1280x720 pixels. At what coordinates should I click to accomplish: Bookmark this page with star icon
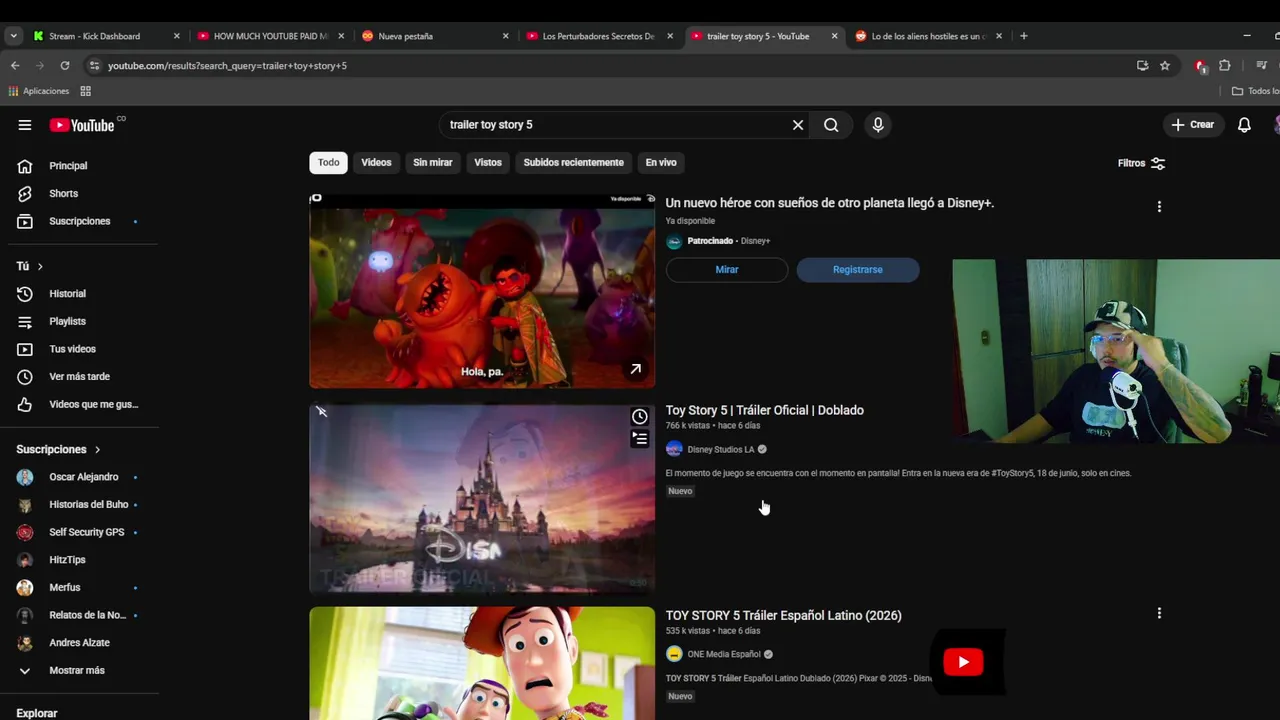1165,66
